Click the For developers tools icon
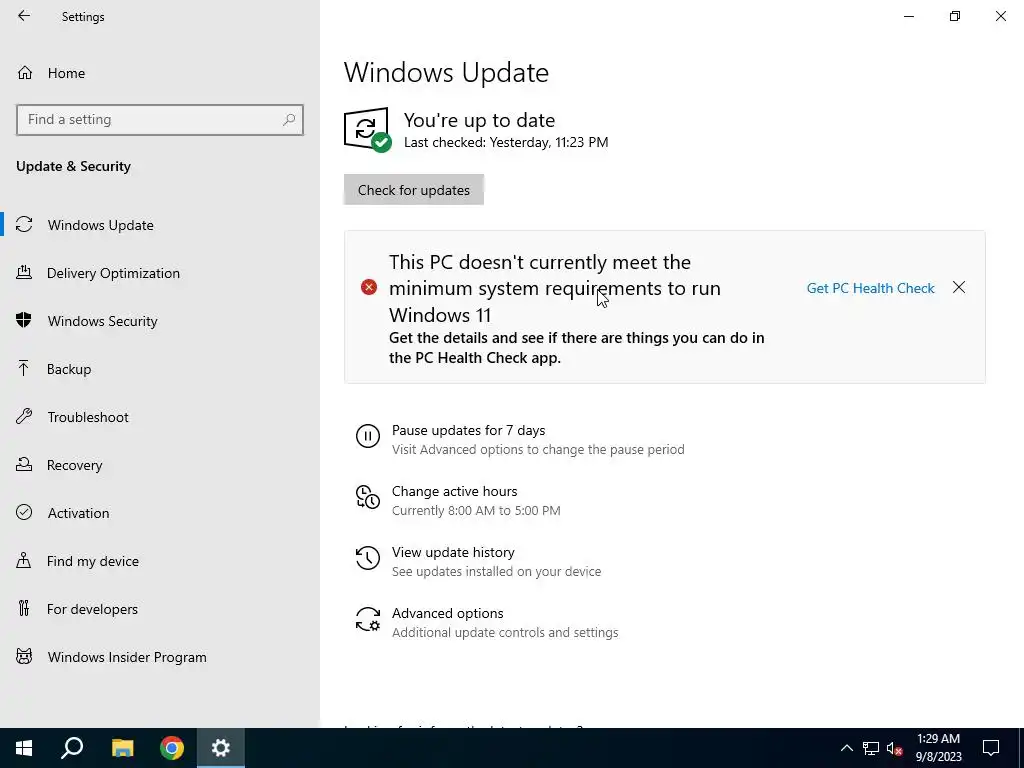 point(24,609)
